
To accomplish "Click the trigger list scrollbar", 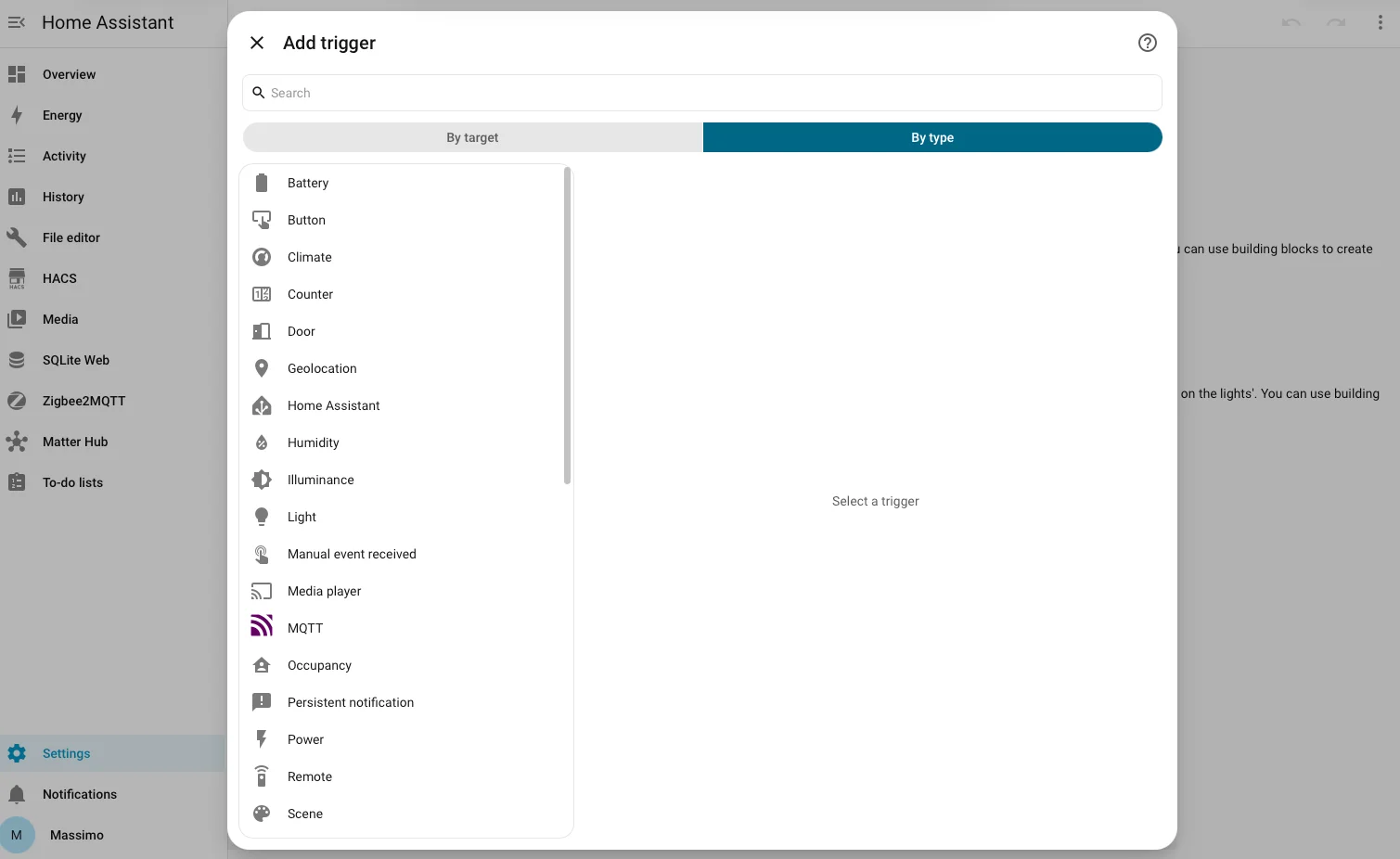I will coord(567,326).
